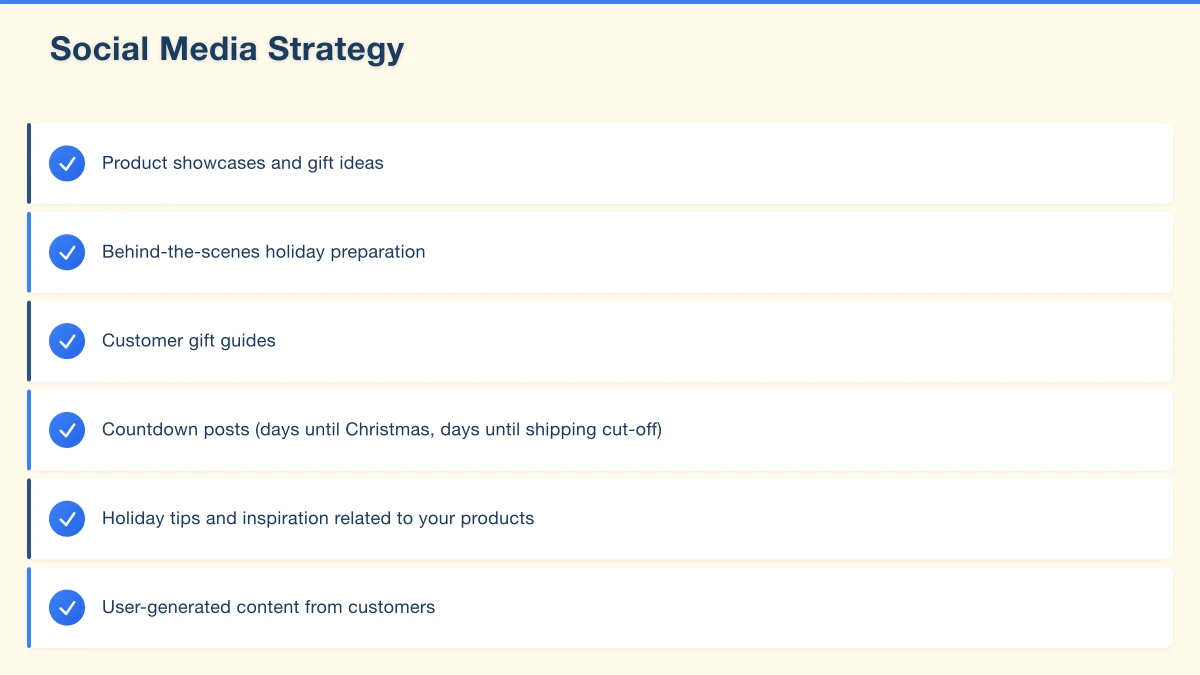Image resolution: width=1200 pixels, height=675 pixels.
Task: Click the checkmark icon next to Behind-the-scenes item
Action: point(67,252)
